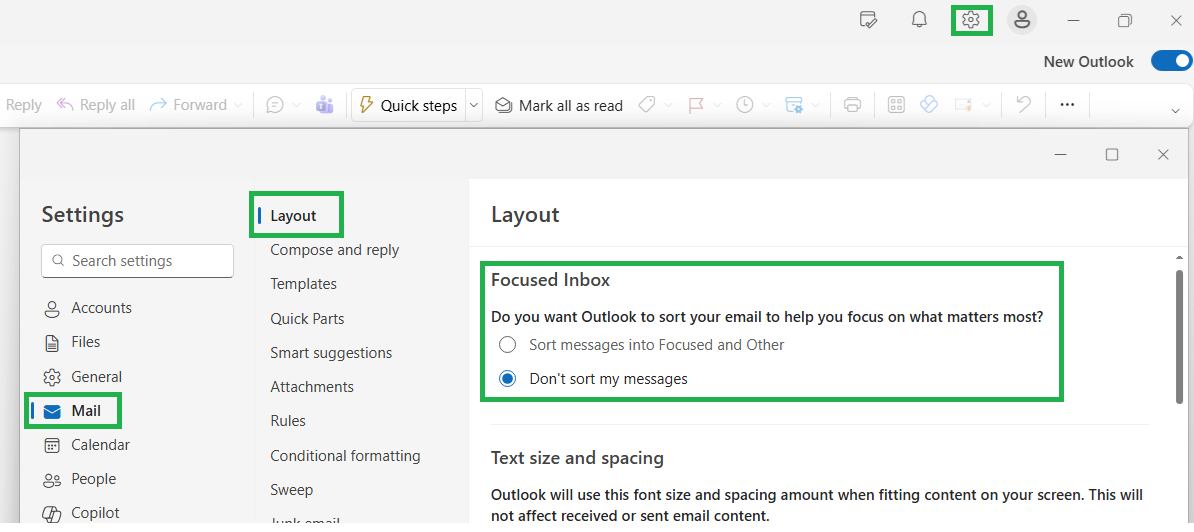The image size is (1194, 532).
Task: Open Smart suggestions settings
Action: click(331, 353)
